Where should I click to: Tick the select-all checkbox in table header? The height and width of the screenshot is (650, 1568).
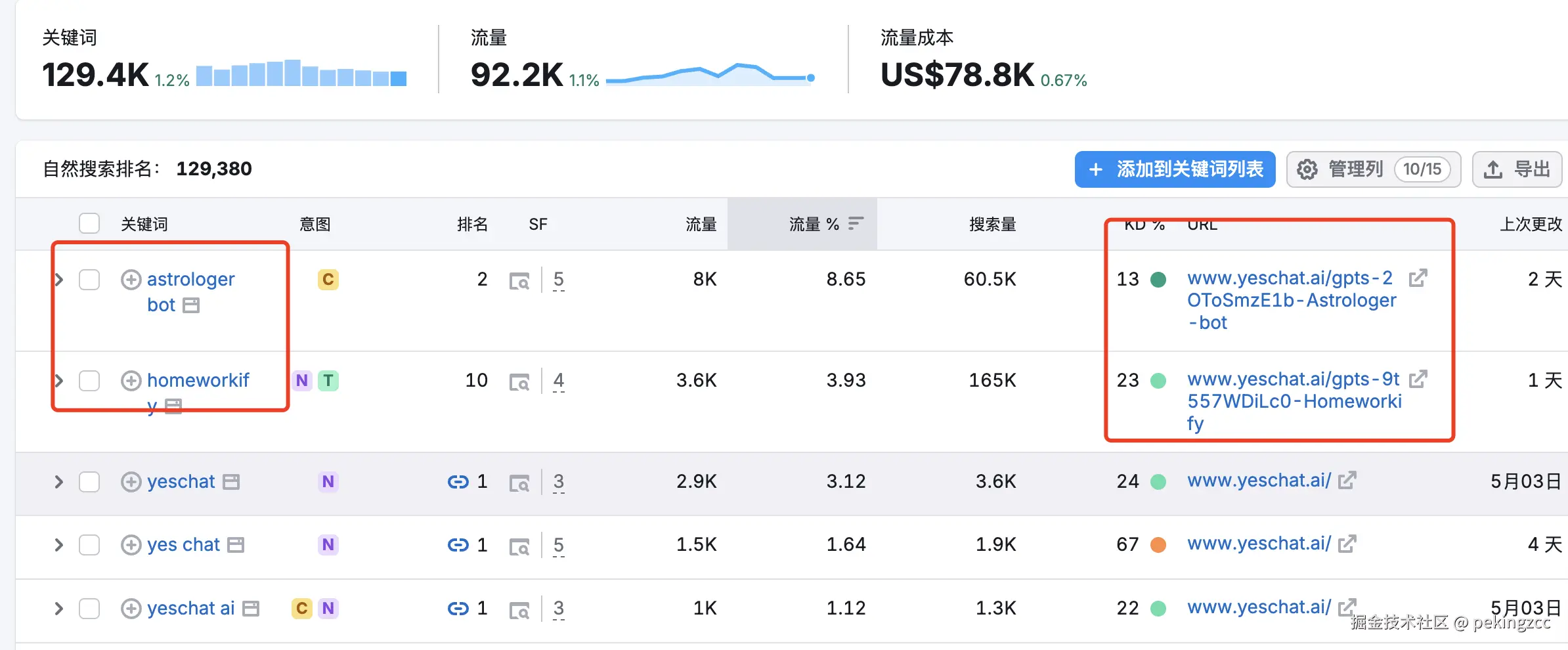(89, 224)
